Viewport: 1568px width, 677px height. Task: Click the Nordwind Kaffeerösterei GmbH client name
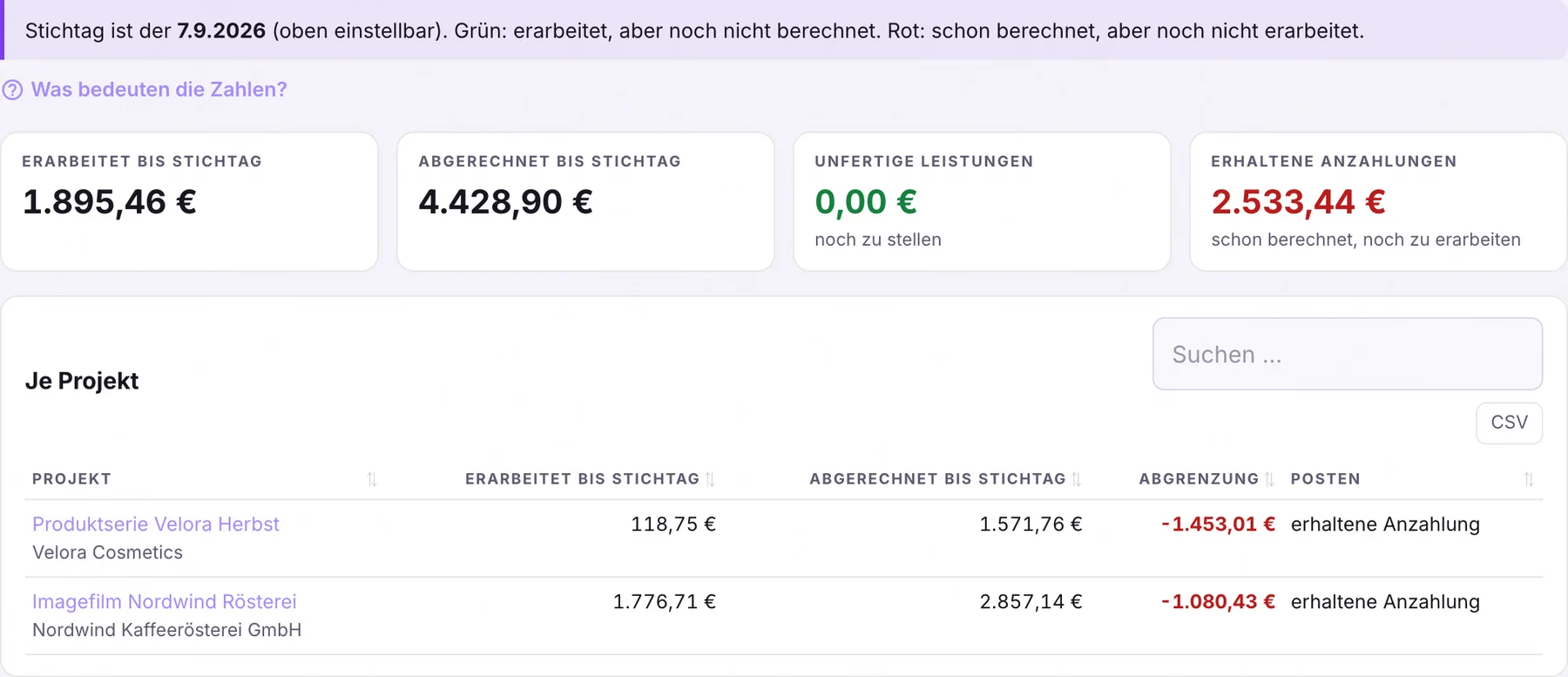pos(166,630)
